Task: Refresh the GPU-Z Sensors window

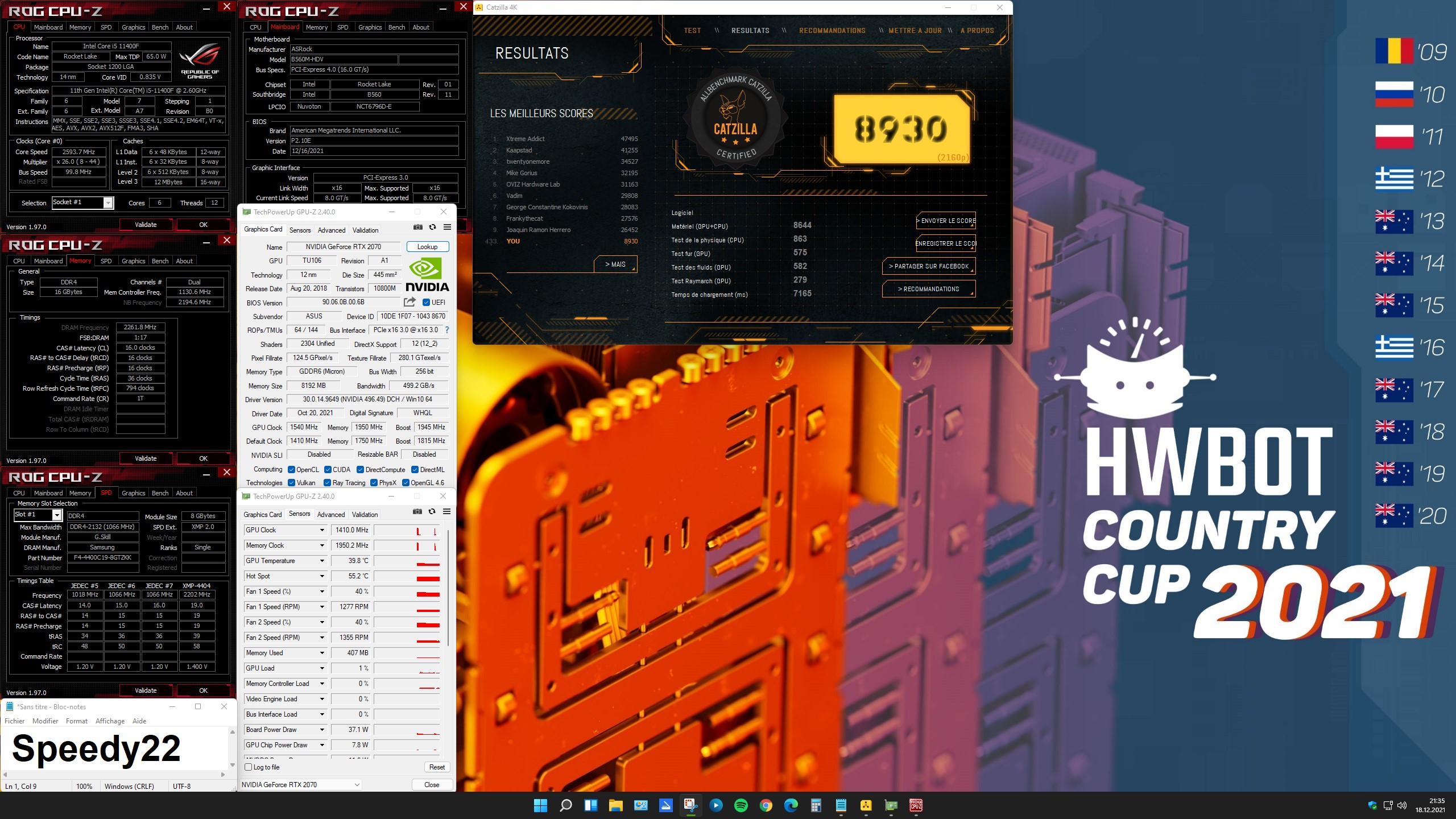Action: tap(432, 511)
